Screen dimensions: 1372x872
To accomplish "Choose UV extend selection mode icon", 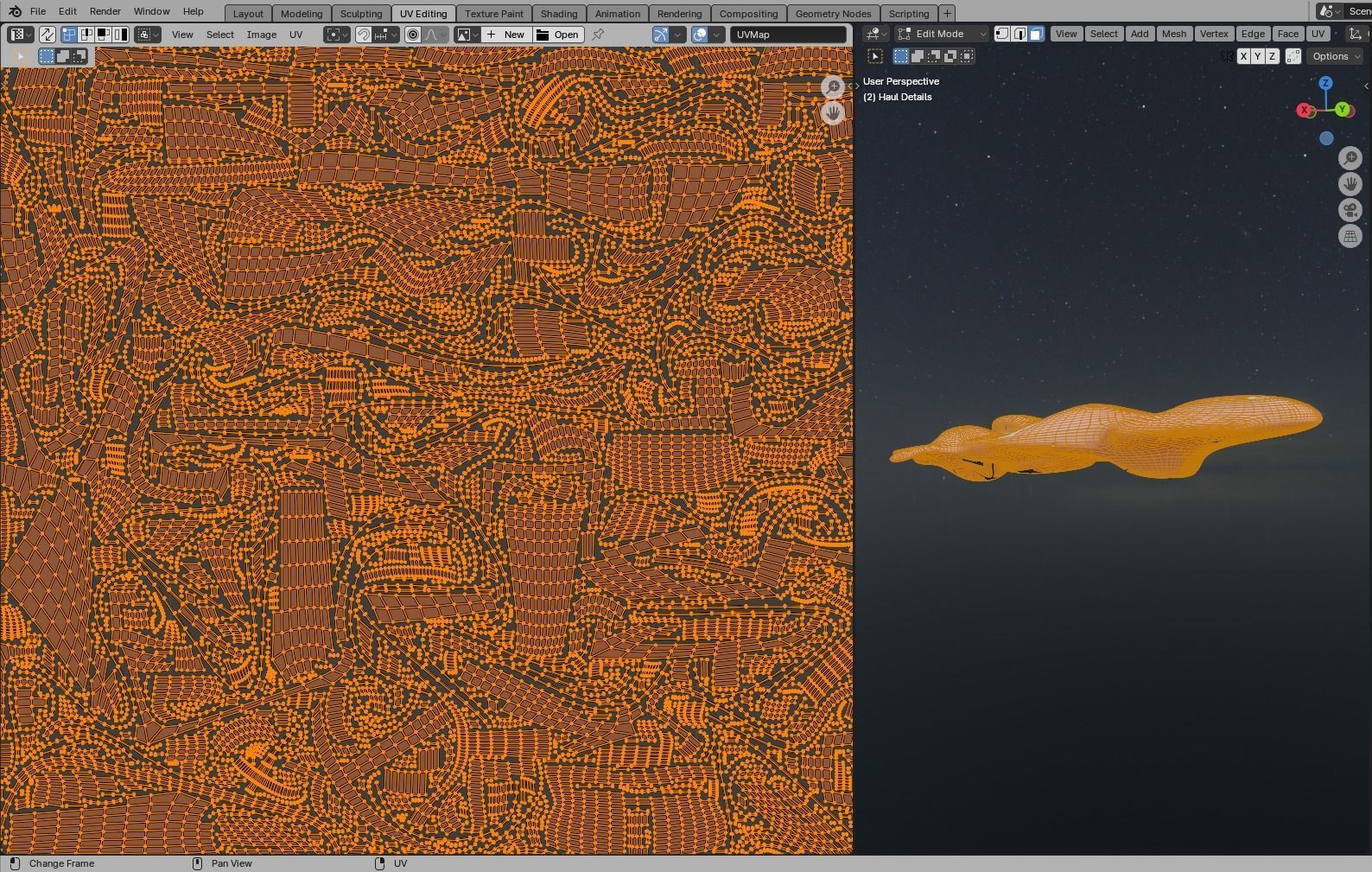I will 63,56.
